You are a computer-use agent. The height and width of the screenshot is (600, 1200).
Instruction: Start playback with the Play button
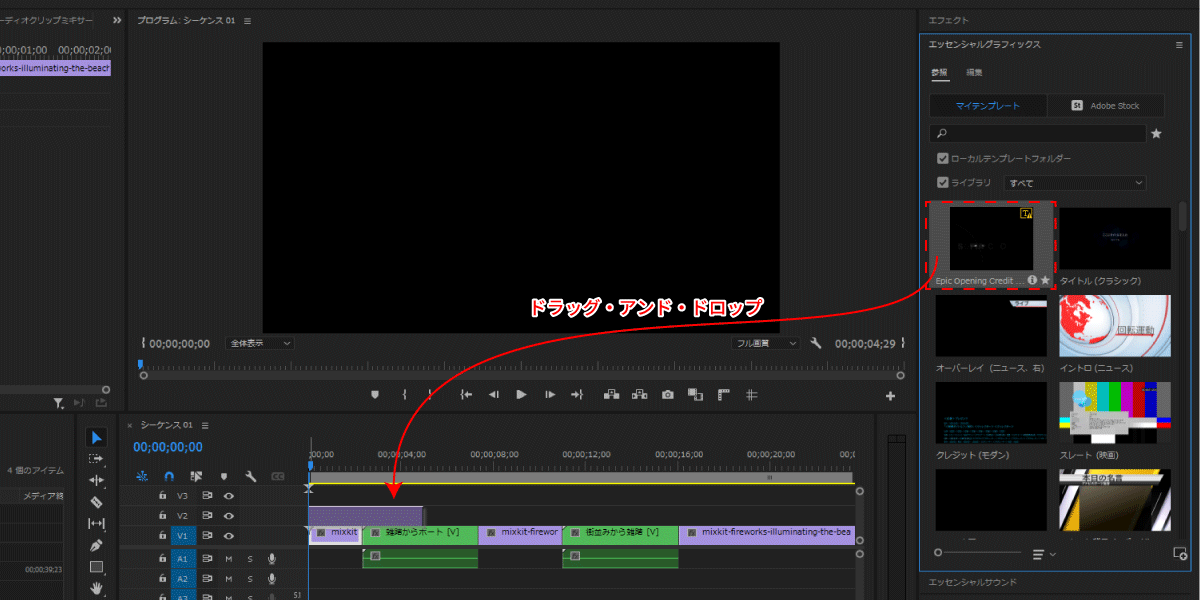coord(521,395)
